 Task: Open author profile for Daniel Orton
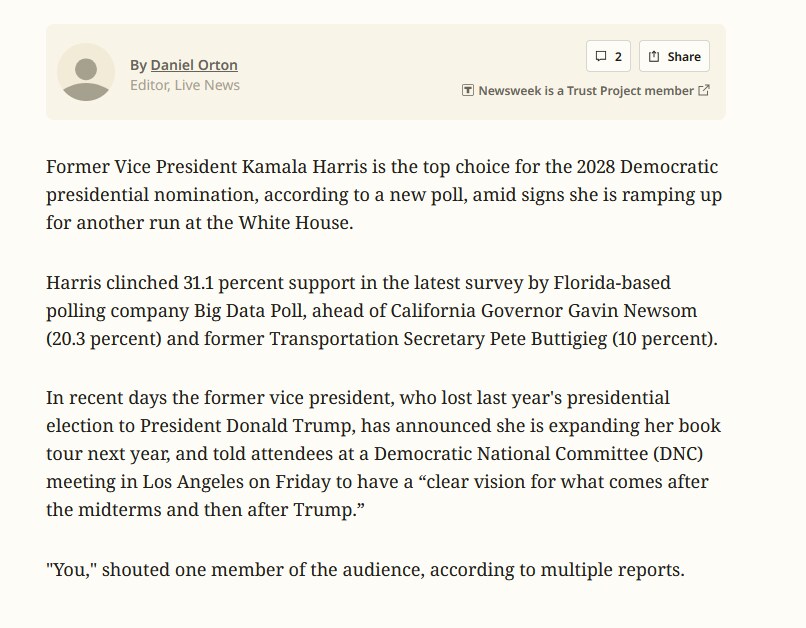point(194,65)
